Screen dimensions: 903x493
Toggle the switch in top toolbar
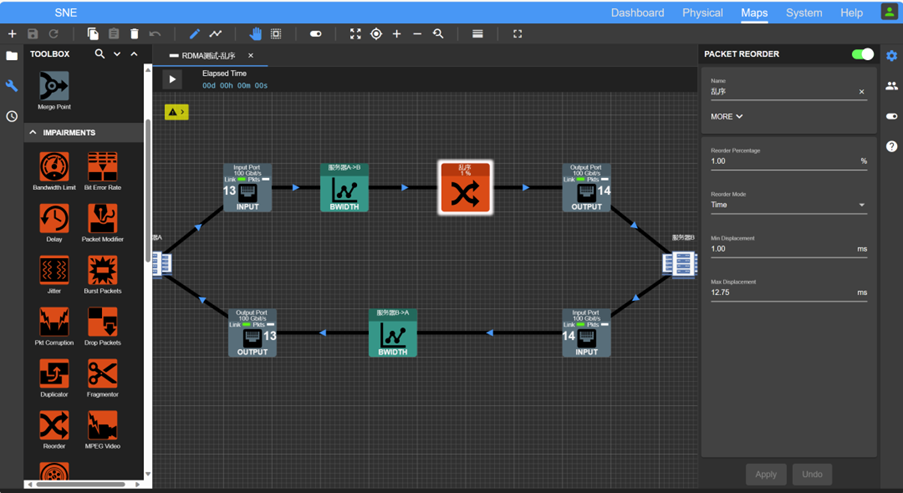[316, 34]
